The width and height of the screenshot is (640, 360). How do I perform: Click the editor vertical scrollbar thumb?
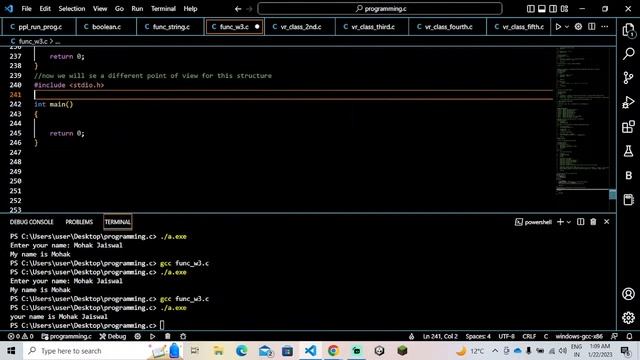coord(613,194)
